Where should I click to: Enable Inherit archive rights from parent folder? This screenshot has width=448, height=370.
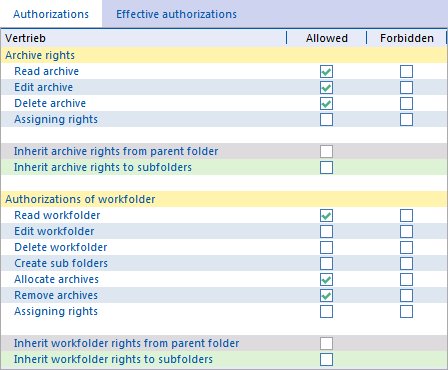coord(326,151)
